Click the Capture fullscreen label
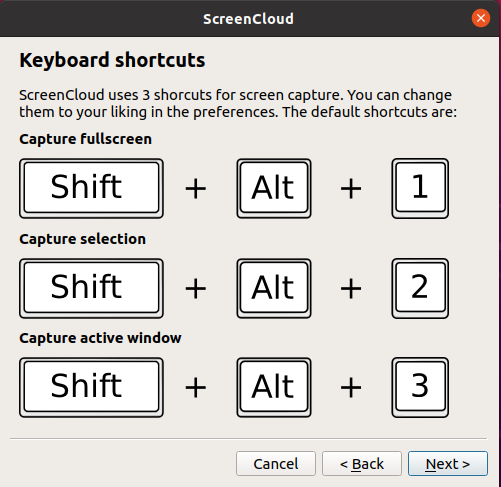This screenshot has width=501, height=487. (85, 139)
